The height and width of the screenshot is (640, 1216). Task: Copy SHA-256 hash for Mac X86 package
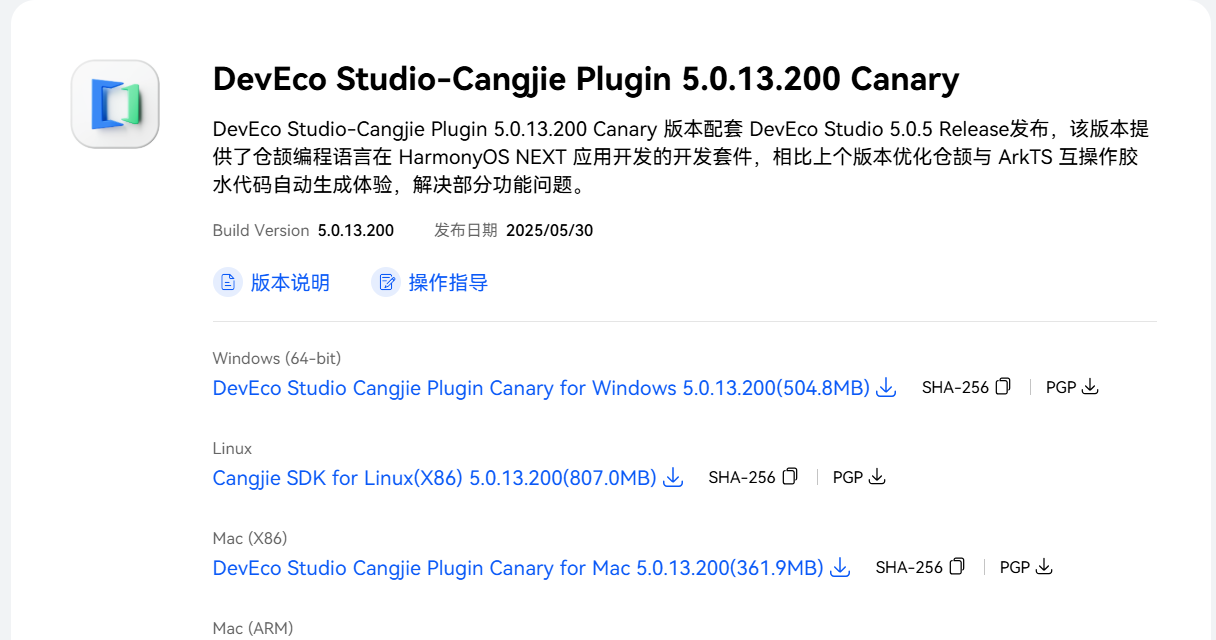point(957,567)
